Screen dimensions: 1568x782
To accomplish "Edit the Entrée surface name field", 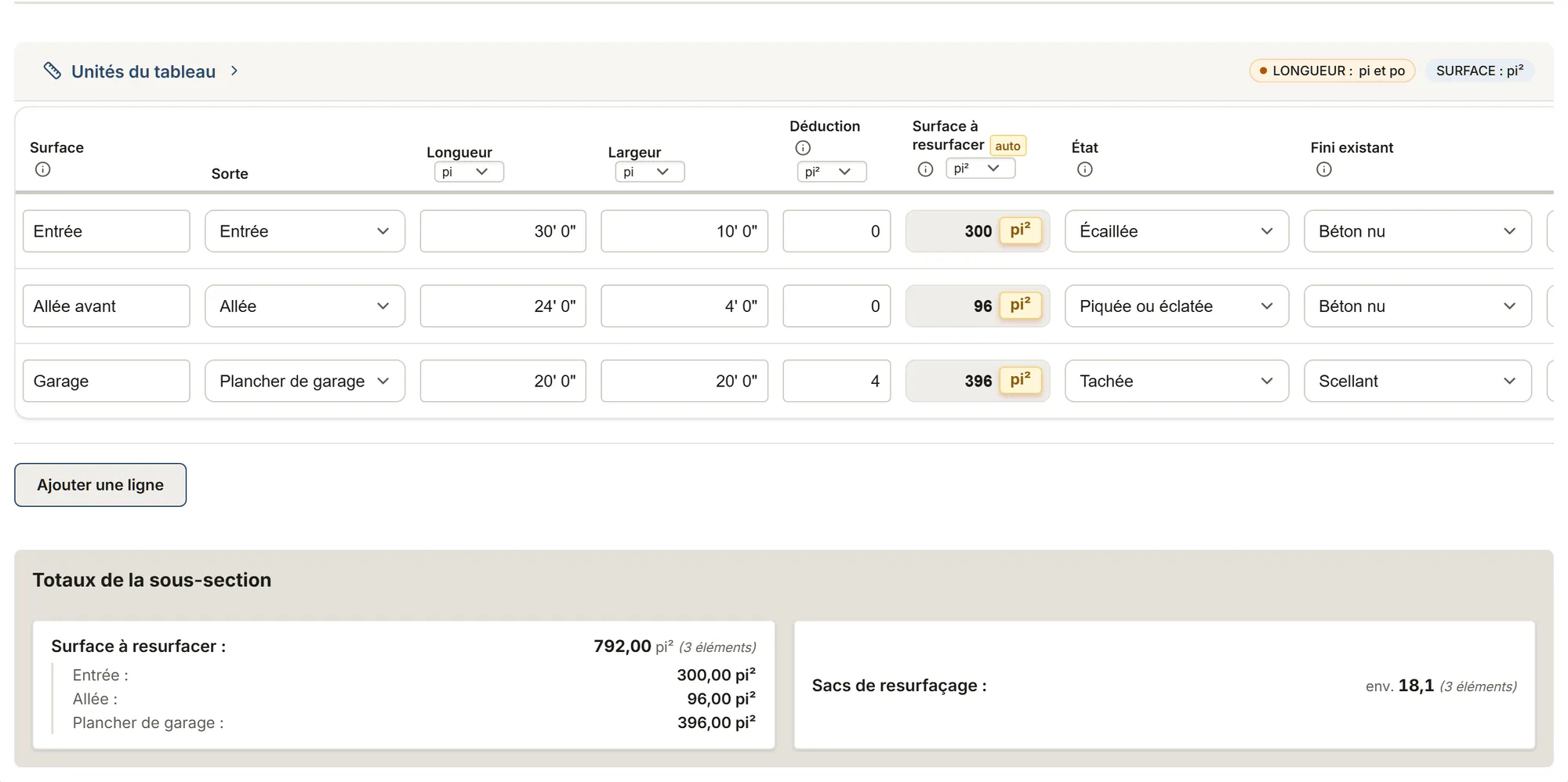I will click(107, 231).
